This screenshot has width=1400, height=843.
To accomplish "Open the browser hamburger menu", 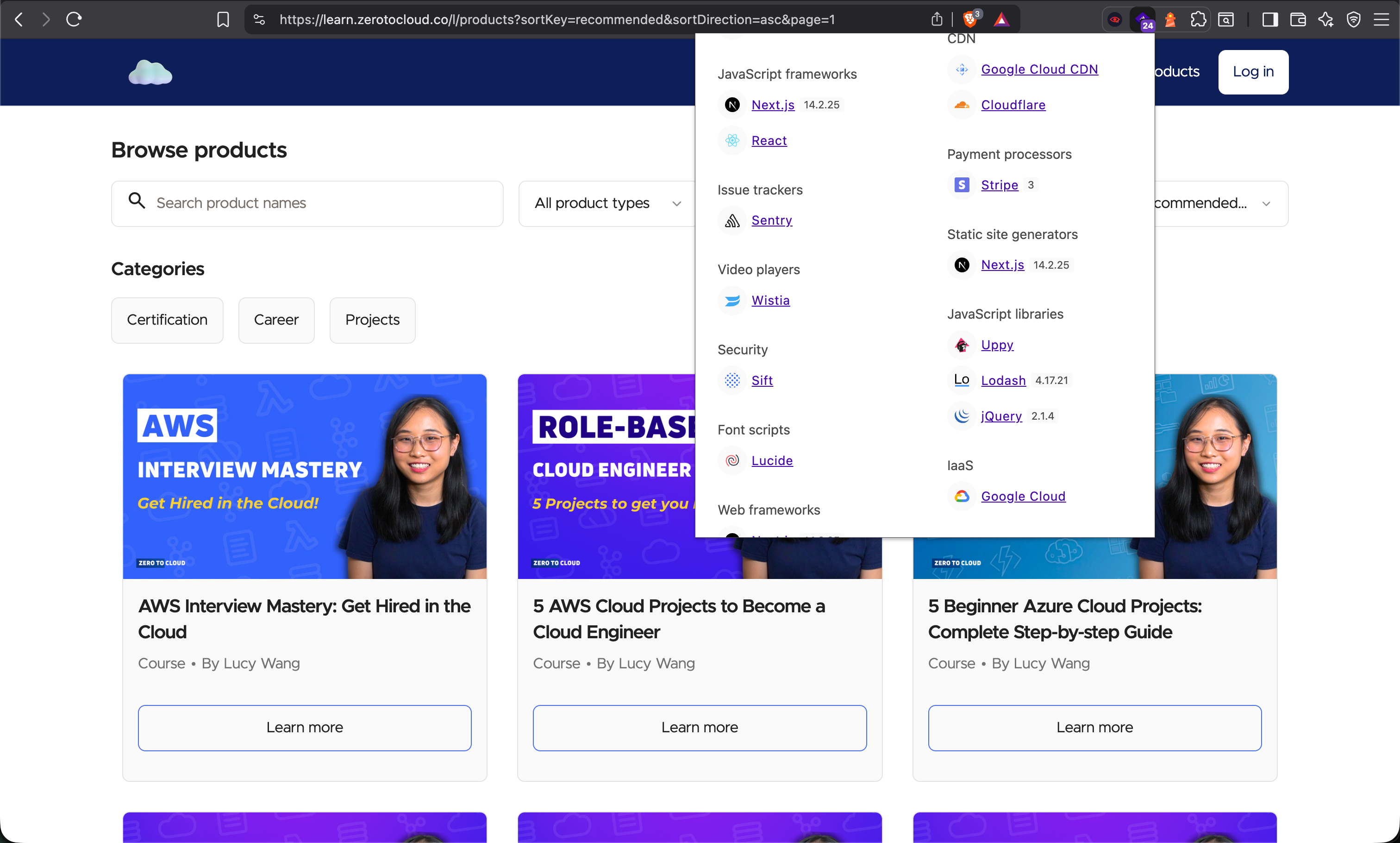I will [1381, 20].
